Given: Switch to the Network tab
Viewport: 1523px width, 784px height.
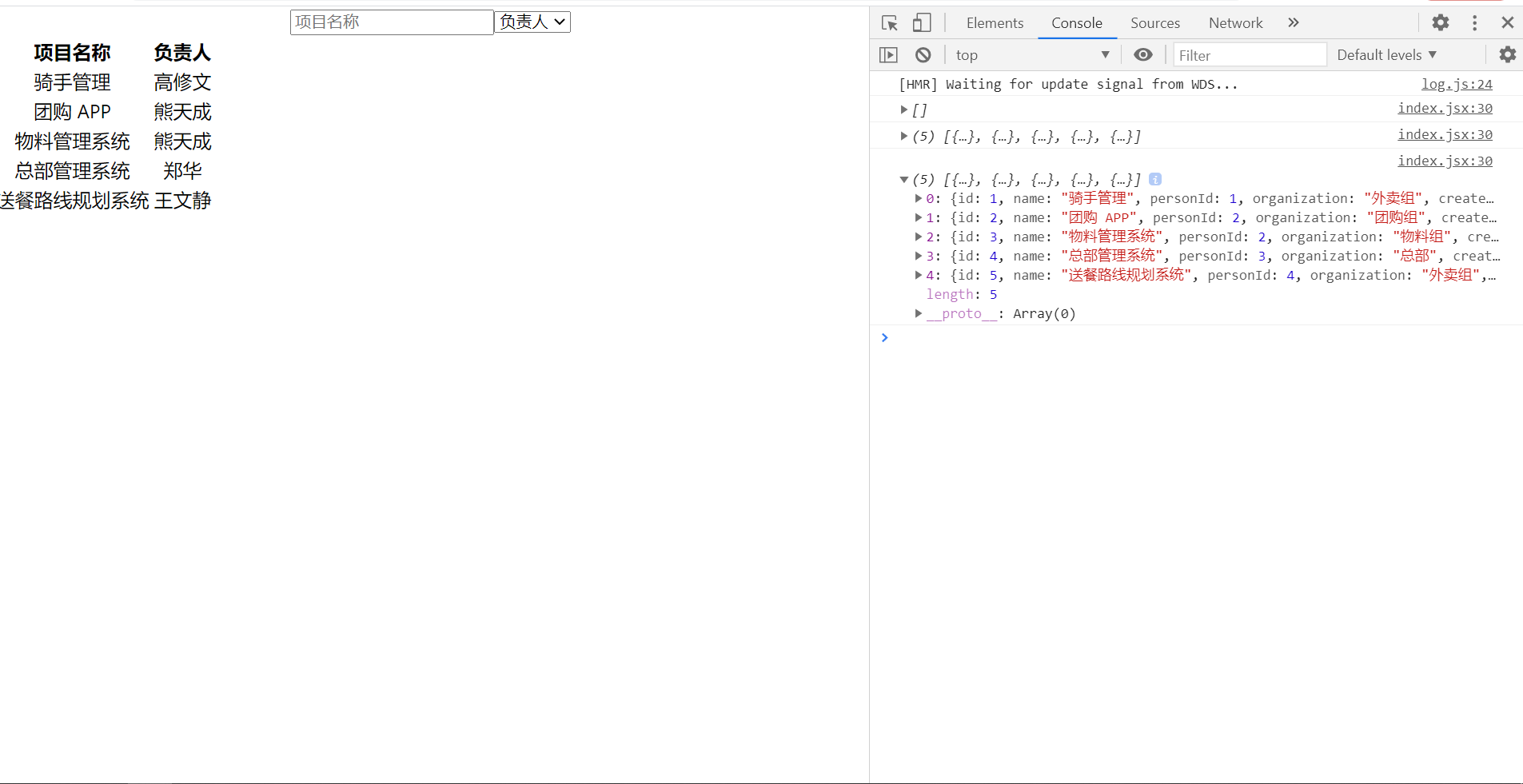Looking at the screenshot, I should (1235, 23).
